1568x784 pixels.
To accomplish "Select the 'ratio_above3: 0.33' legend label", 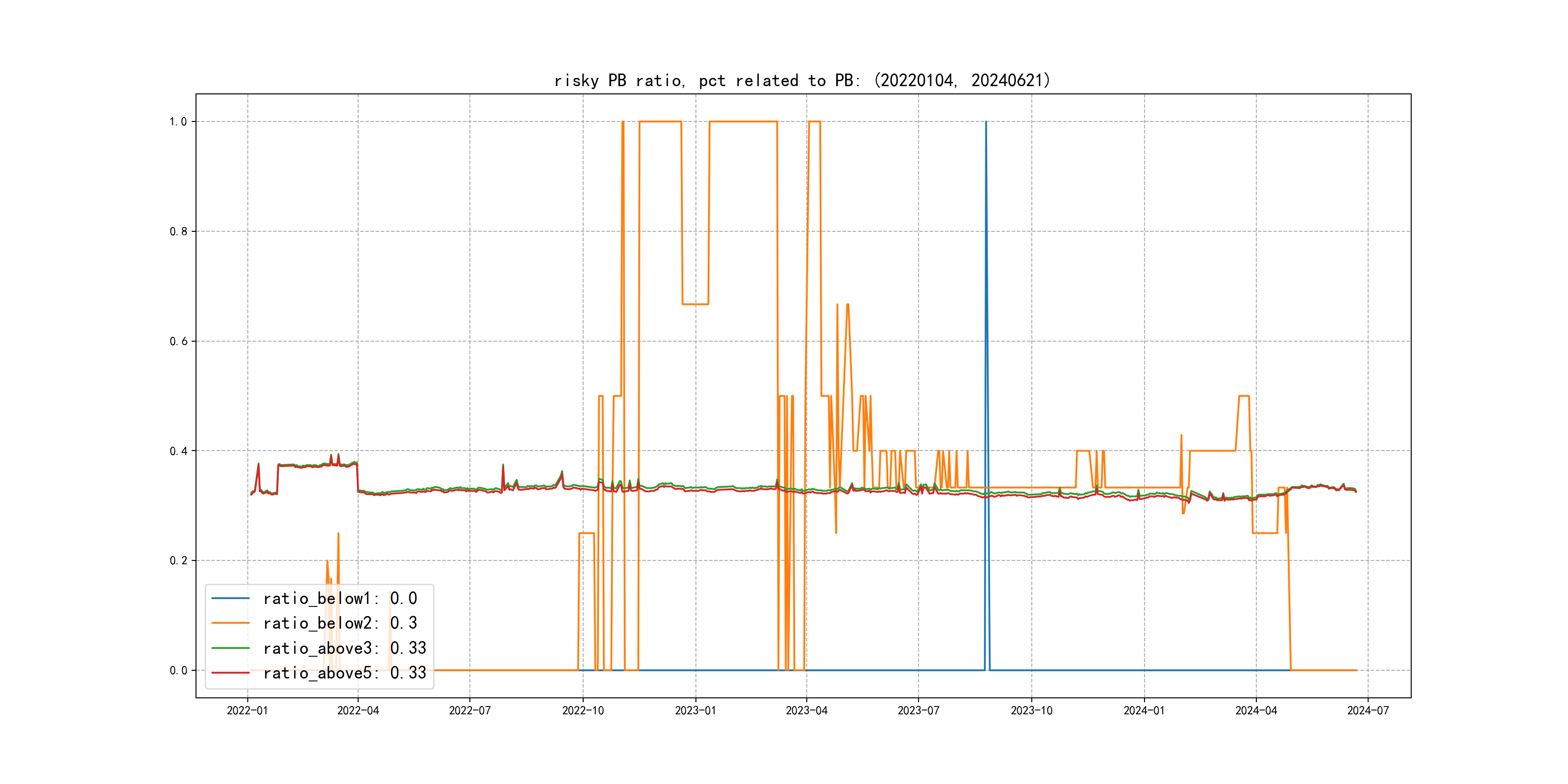I will point(344,648).
